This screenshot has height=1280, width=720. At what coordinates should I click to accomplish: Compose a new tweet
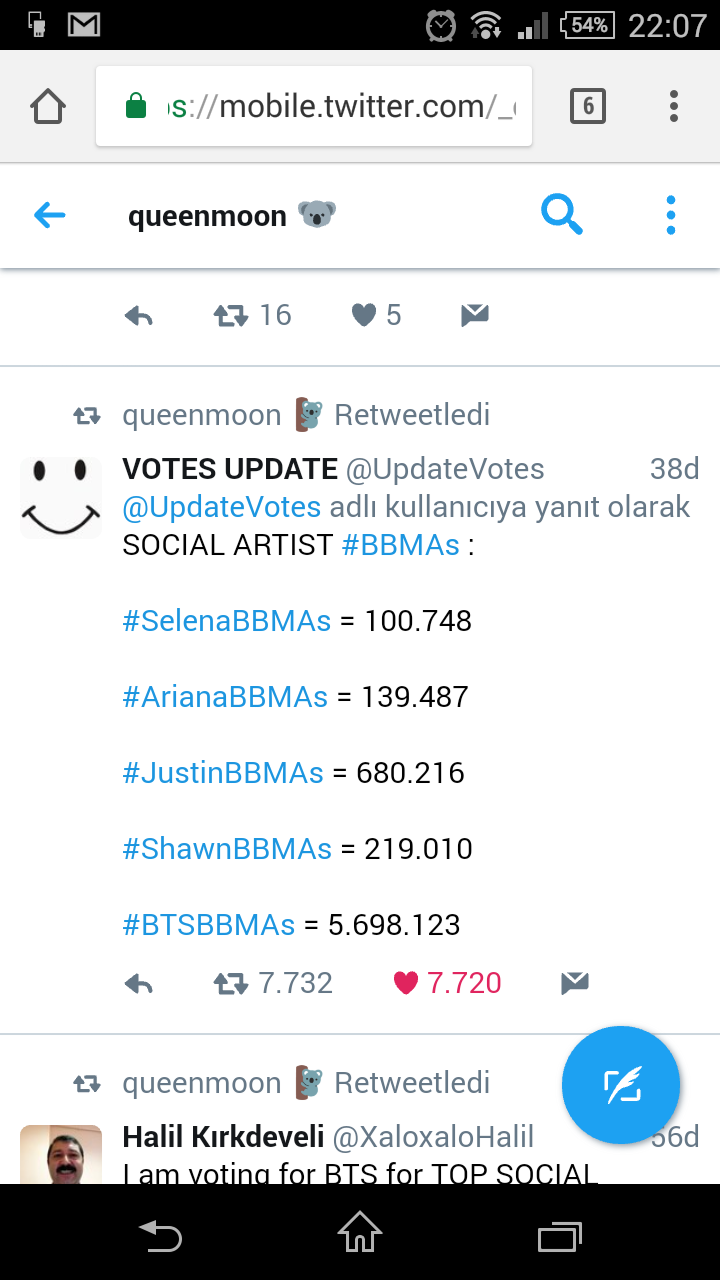click(621, 1085)
